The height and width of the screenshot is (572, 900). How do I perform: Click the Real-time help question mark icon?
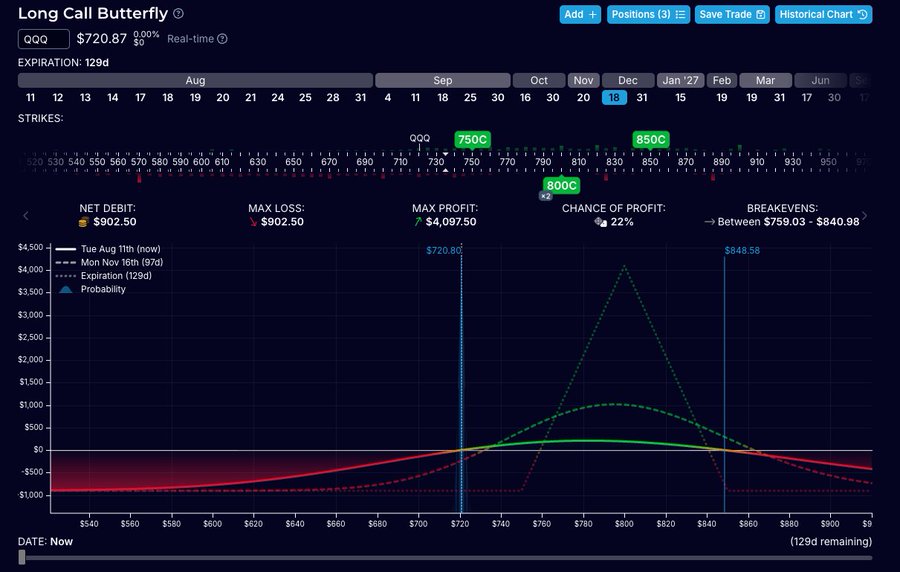pyautogui.click(x=222, y=39)
